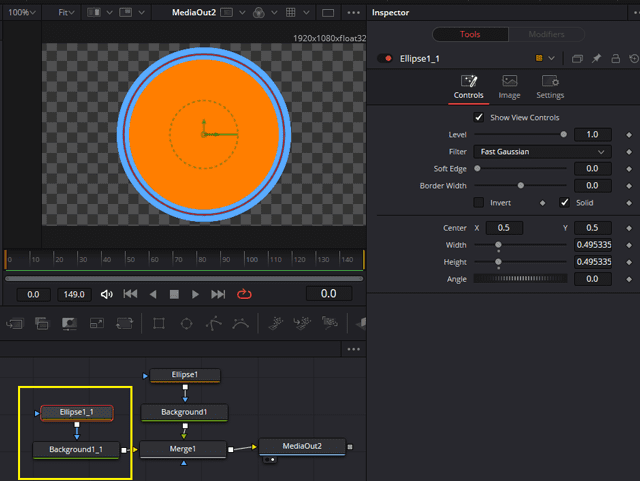Click the Level slider handle
The image size is (640, 481).
point(564,134)
